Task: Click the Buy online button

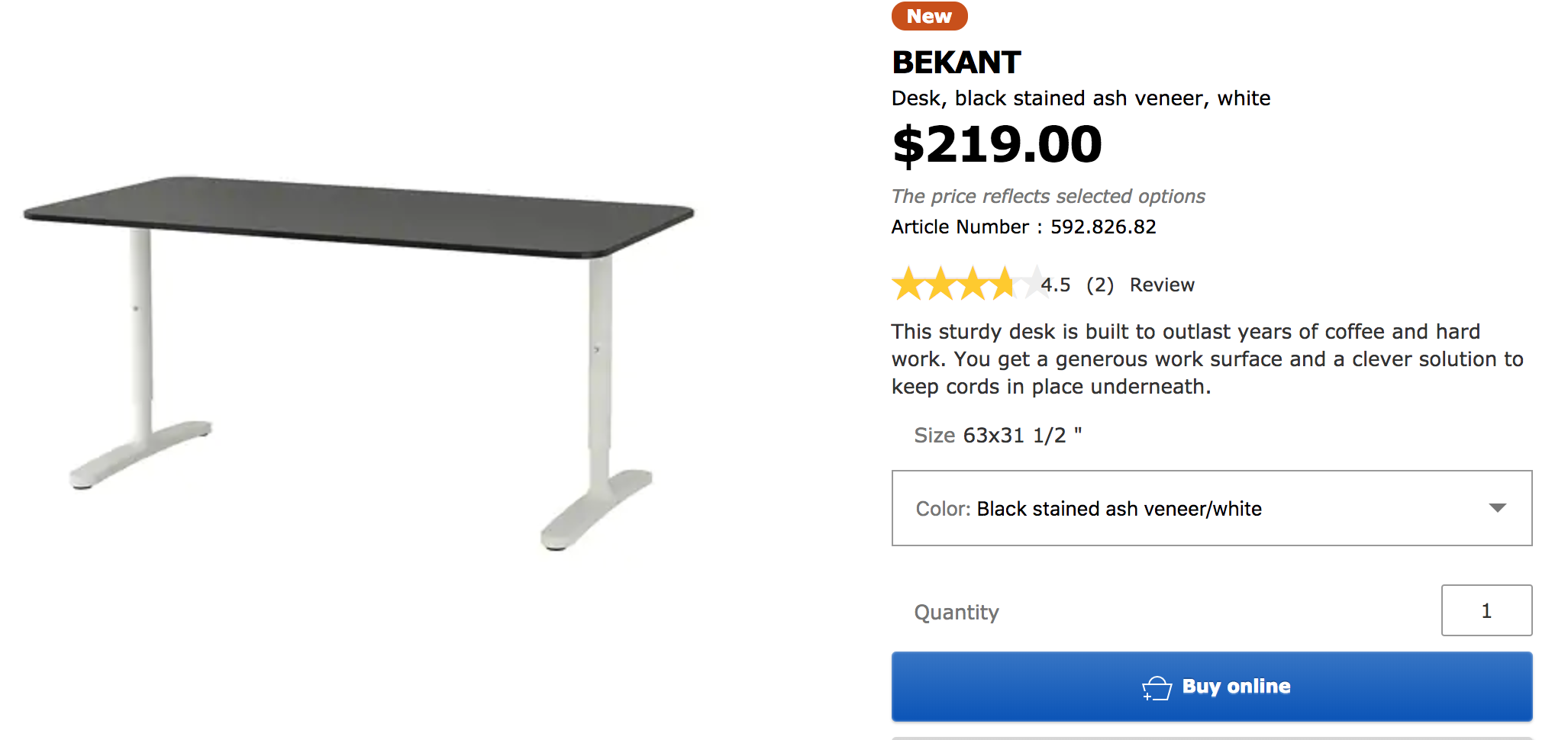Action: [1211, 687]
